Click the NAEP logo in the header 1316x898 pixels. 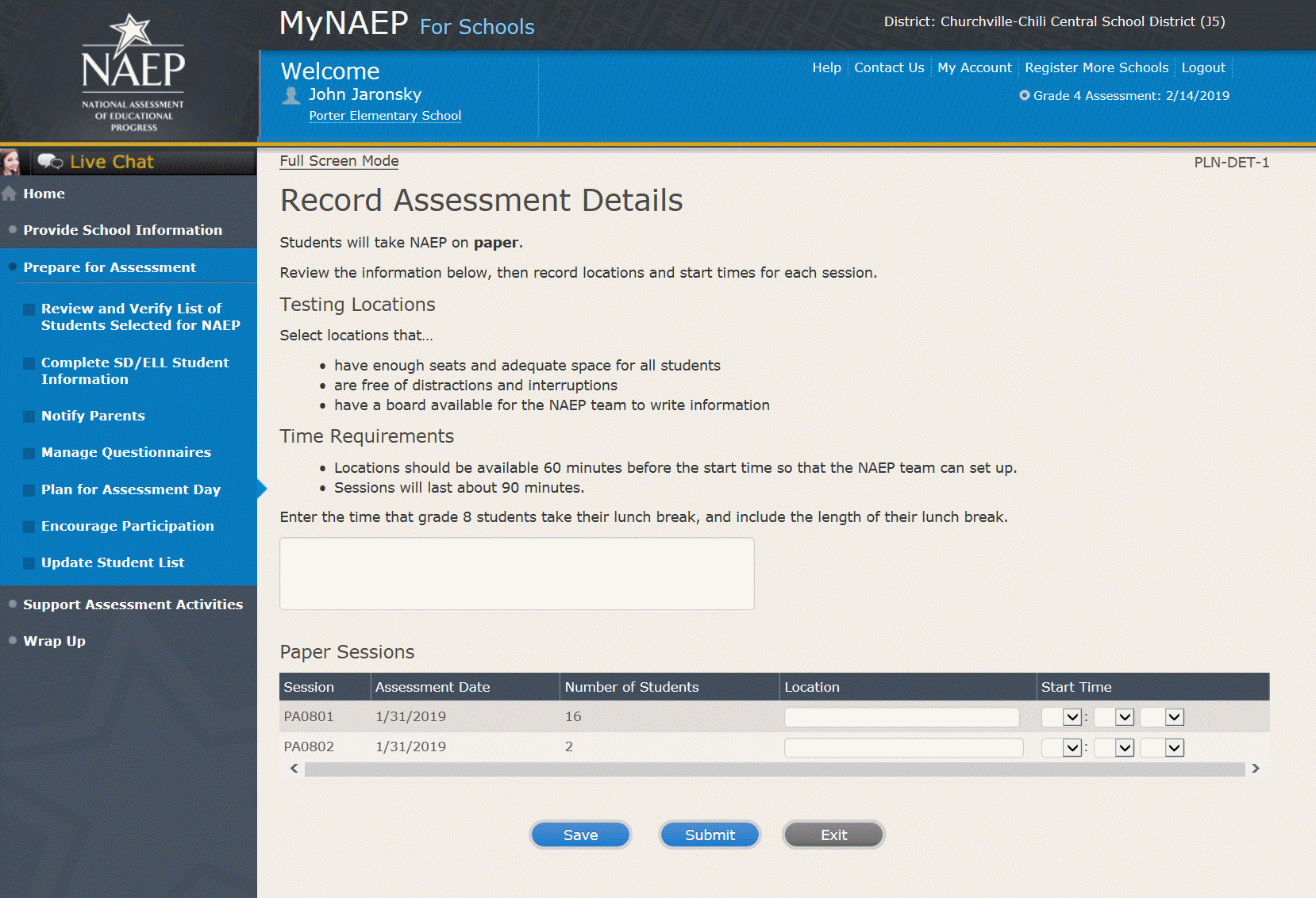133,71
